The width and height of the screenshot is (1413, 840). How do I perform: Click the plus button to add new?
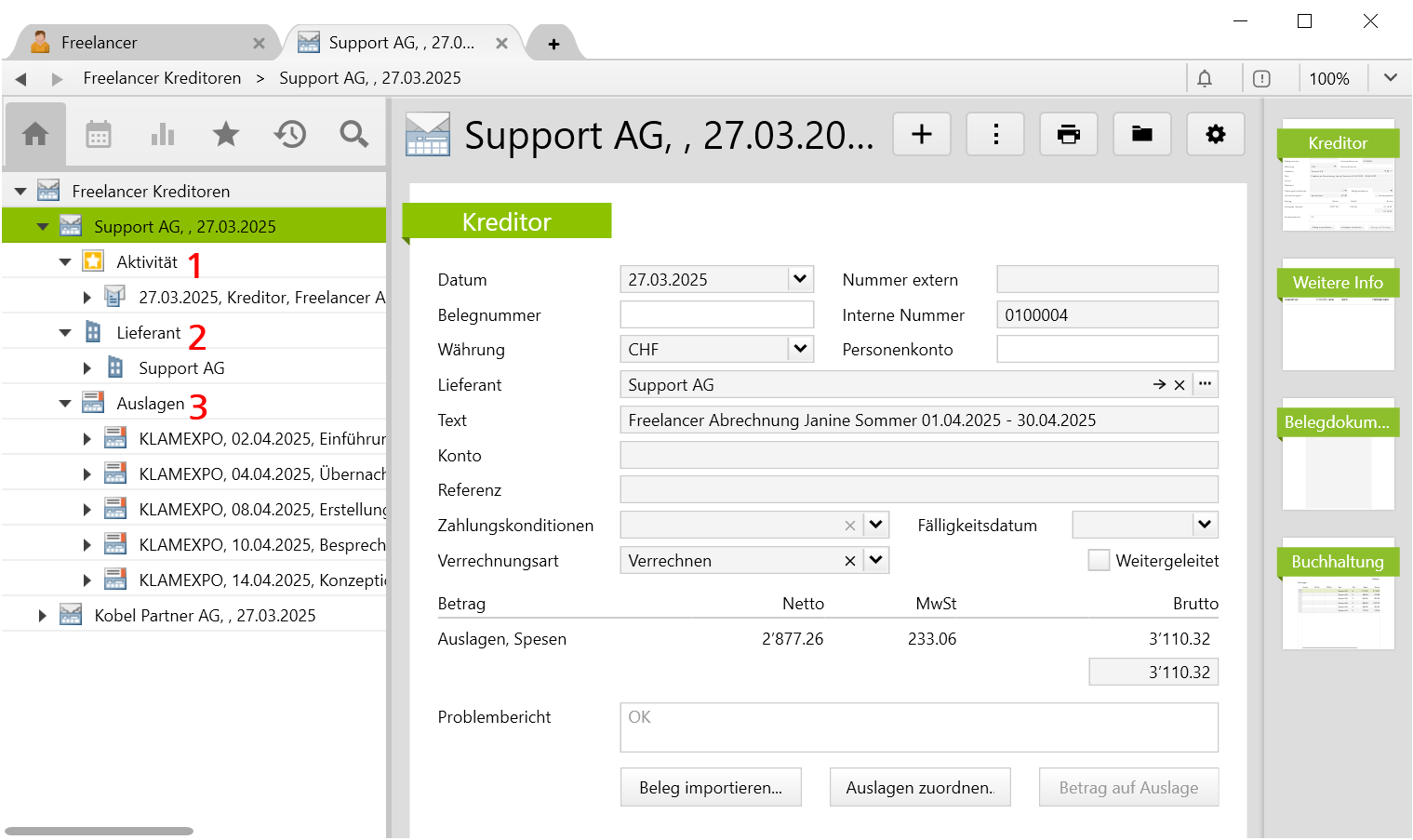coord(922,135)
